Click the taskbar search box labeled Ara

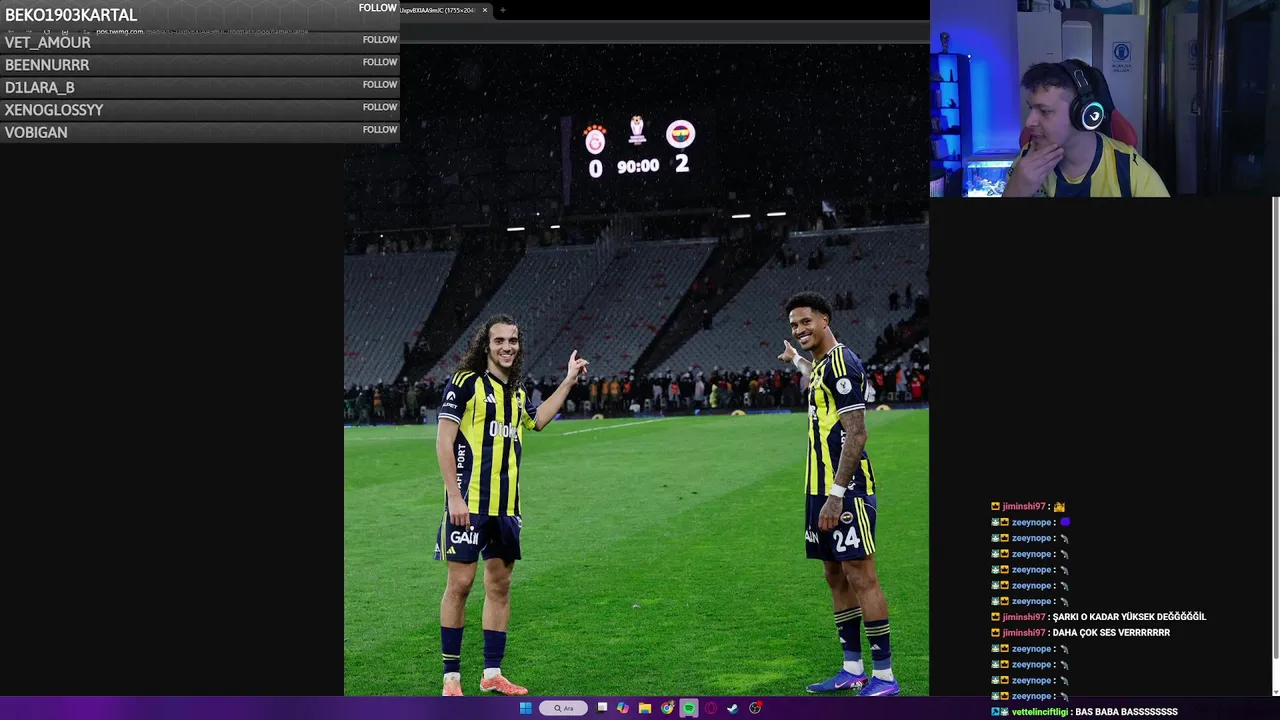click(563, 708)
